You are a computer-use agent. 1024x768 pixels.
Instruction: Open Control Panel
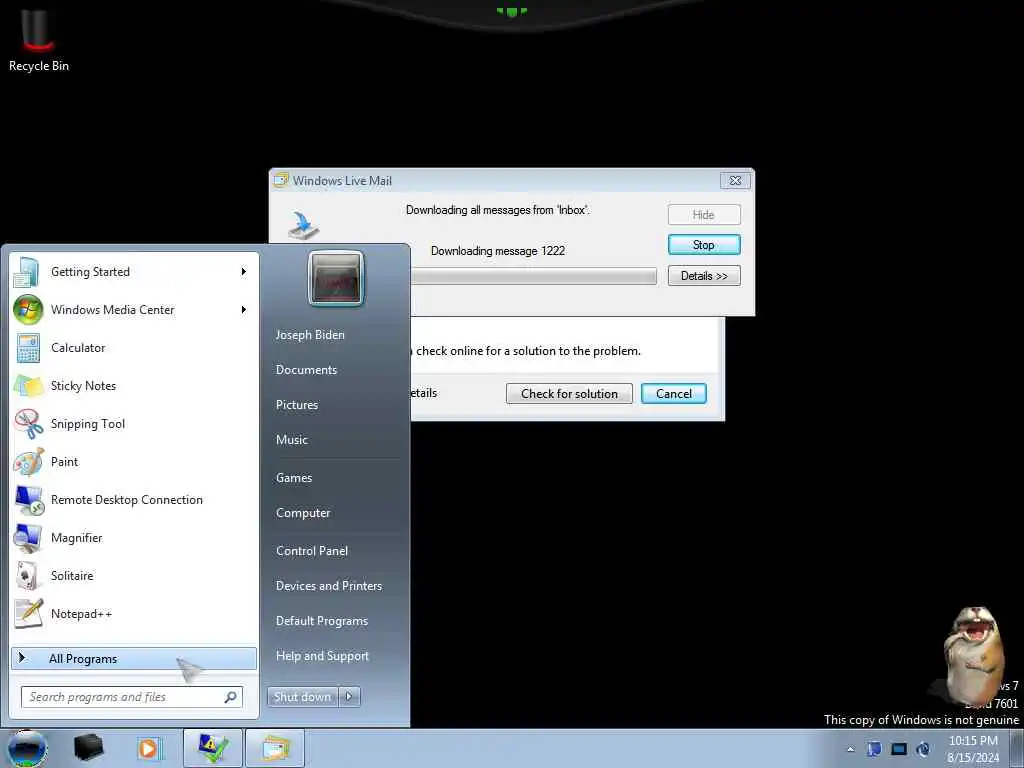point(312,551)
